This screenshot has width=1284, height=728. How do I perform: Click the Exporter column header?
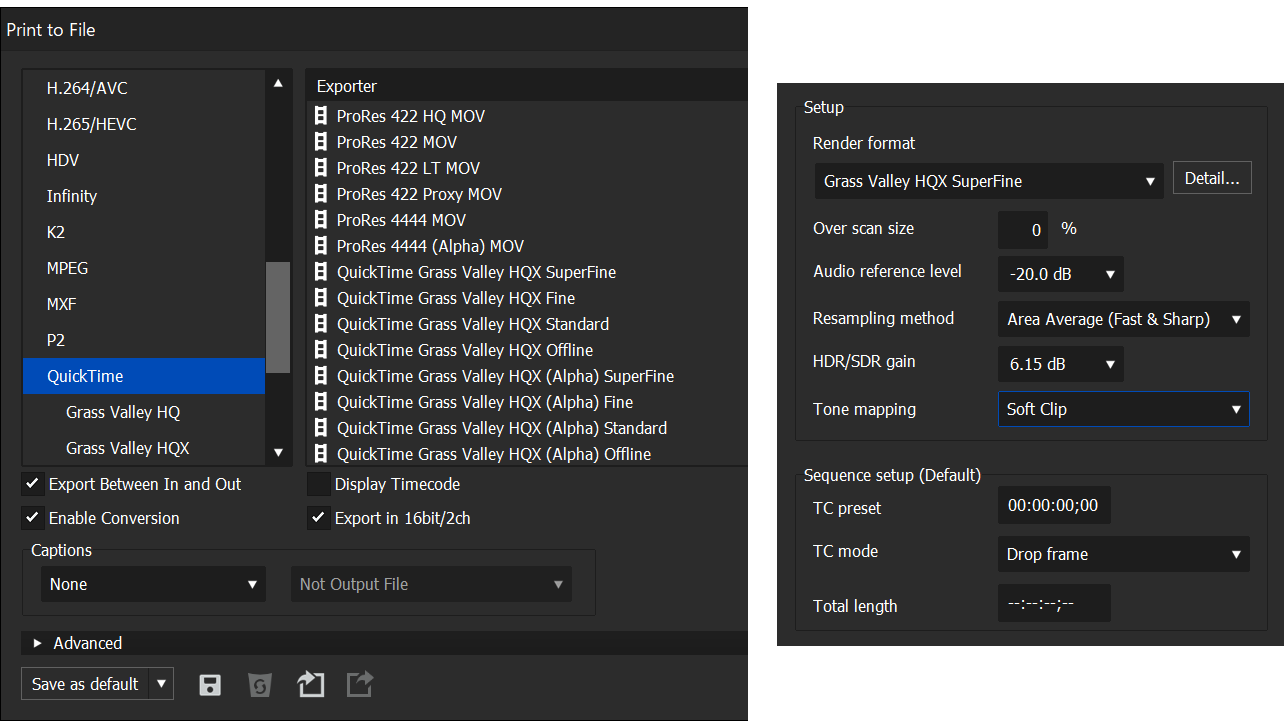[527, 86]
